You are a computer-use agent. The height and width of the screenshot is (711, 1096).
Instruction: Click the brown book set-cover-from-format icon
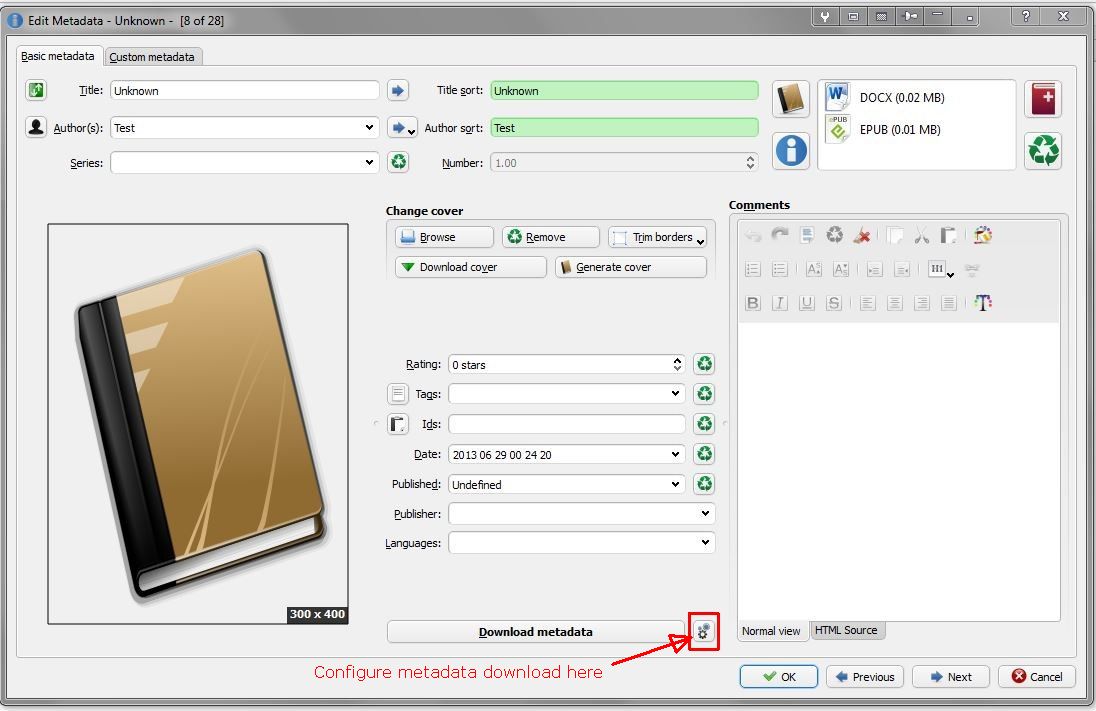coord(791,99)
